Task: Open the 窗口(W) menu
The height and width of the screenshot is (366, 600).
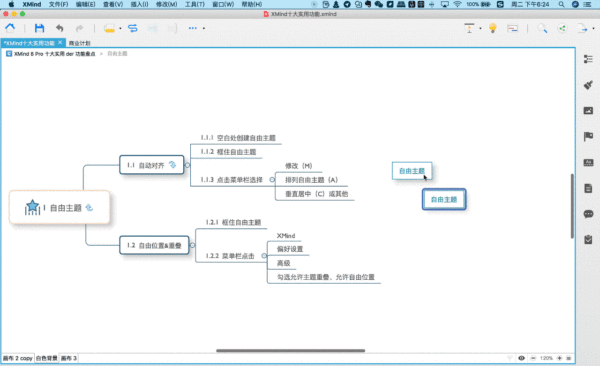Action: coord(223,4)
